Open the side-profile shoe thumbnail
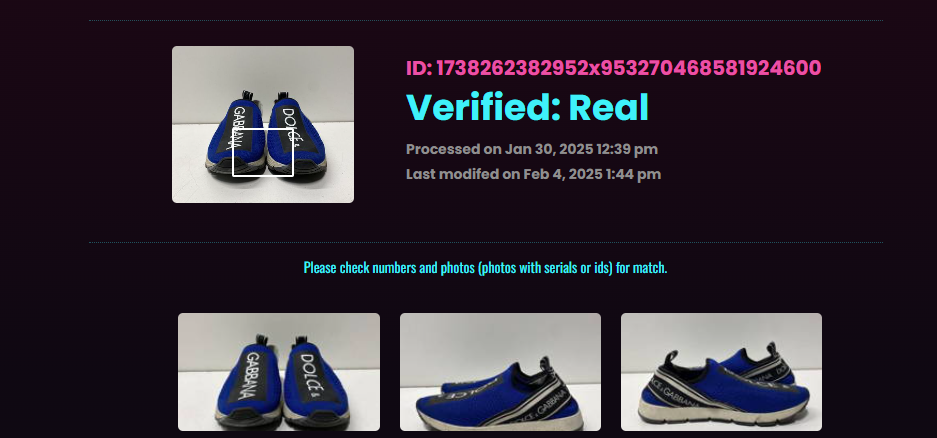 click(500, 372)
